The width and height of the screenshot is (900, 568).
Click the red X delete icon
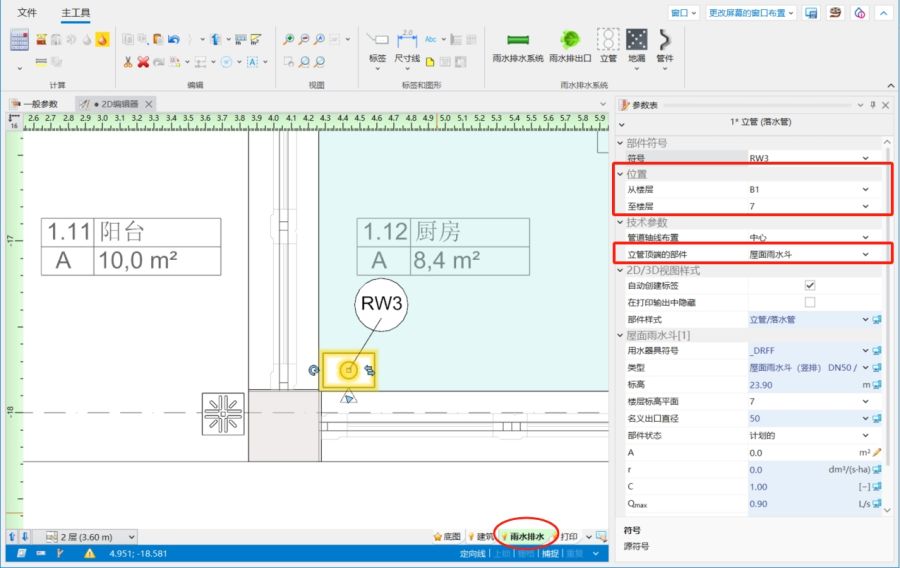click(x=143, y=62)
